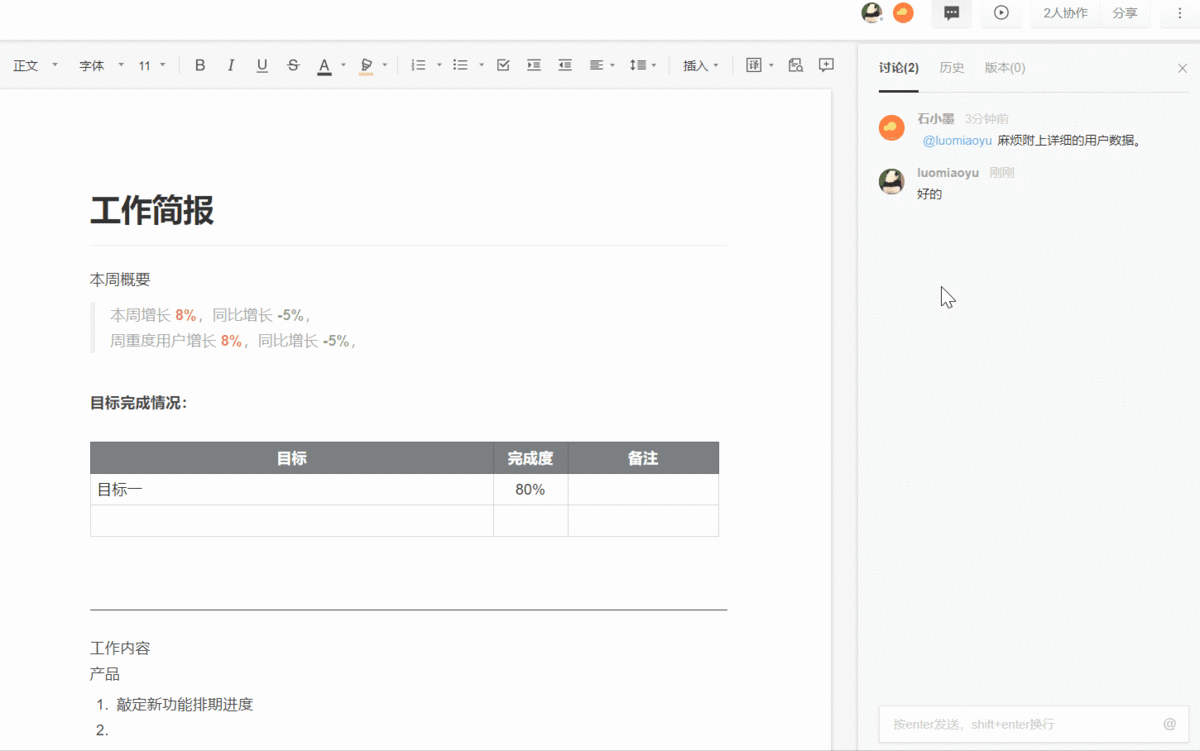Decrease the paragraph indent
The height and width of the screenshot is (751, 1200).
pyautogui.click(x=565, y=65)
